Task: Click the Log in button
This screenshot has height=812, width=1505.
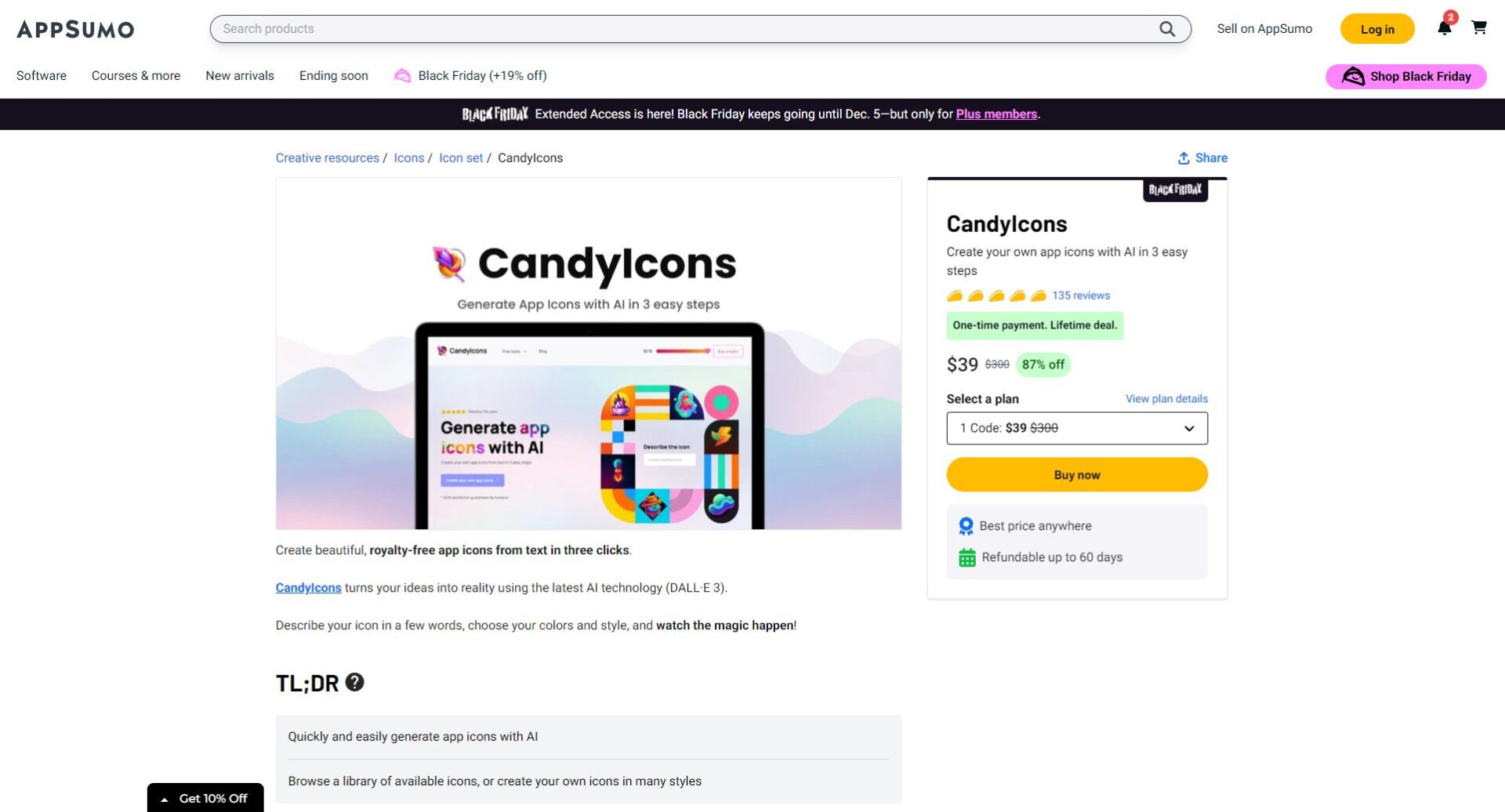Action: (x=1377, y=29)
